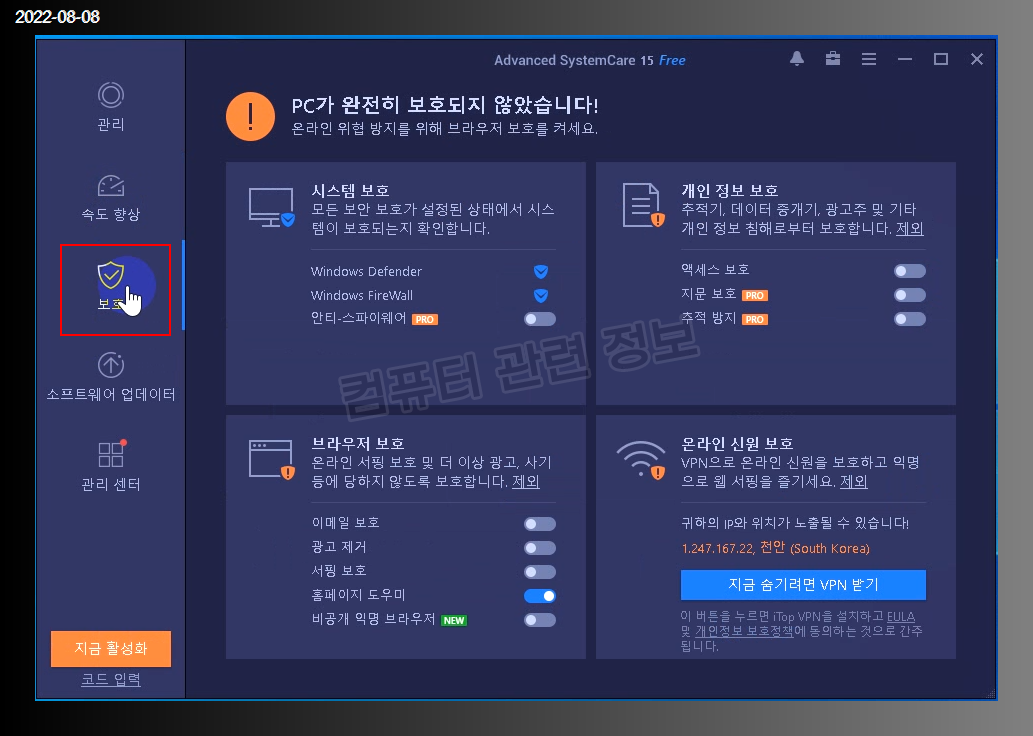Screen dimensions: 1033x736
Task: Click the PRO badge beside 추적 방지
Action: coord(755,320)
